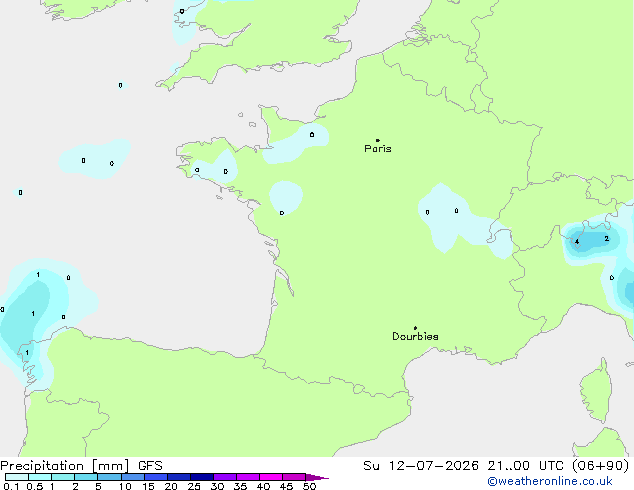The height and width of the screenshot is (490, 634).
Task: Click the 'Precipitation [mm]' title text
Action: click(x=65, y=466)
